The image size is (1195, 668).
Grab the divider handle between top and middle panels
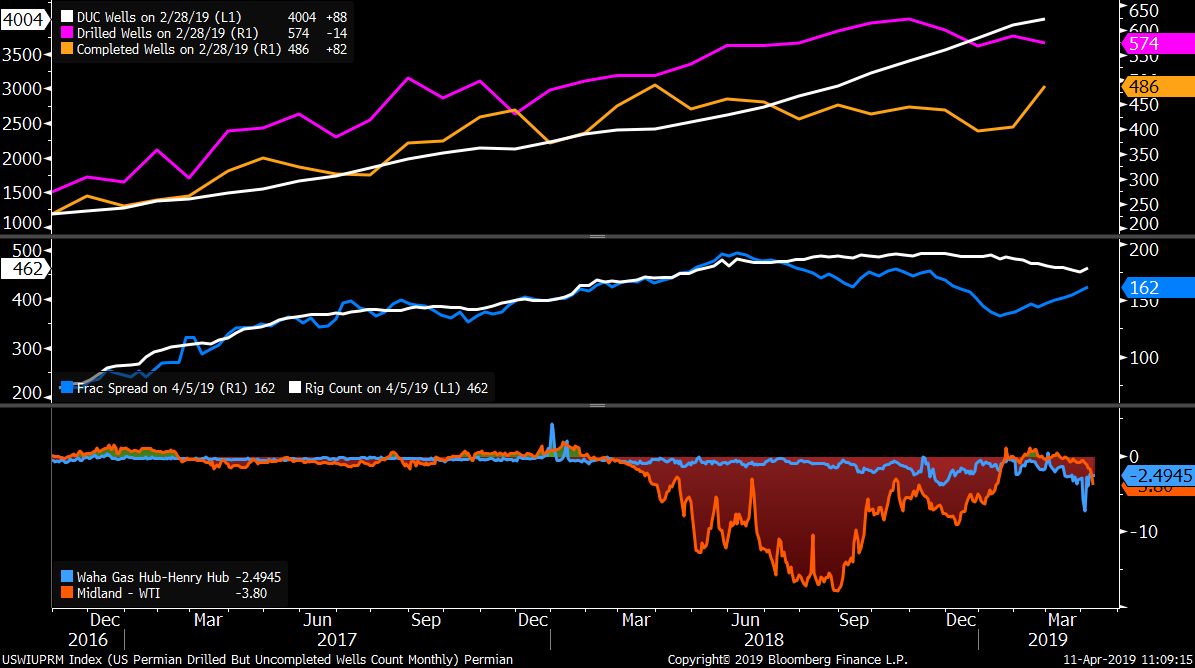point(598,237)
